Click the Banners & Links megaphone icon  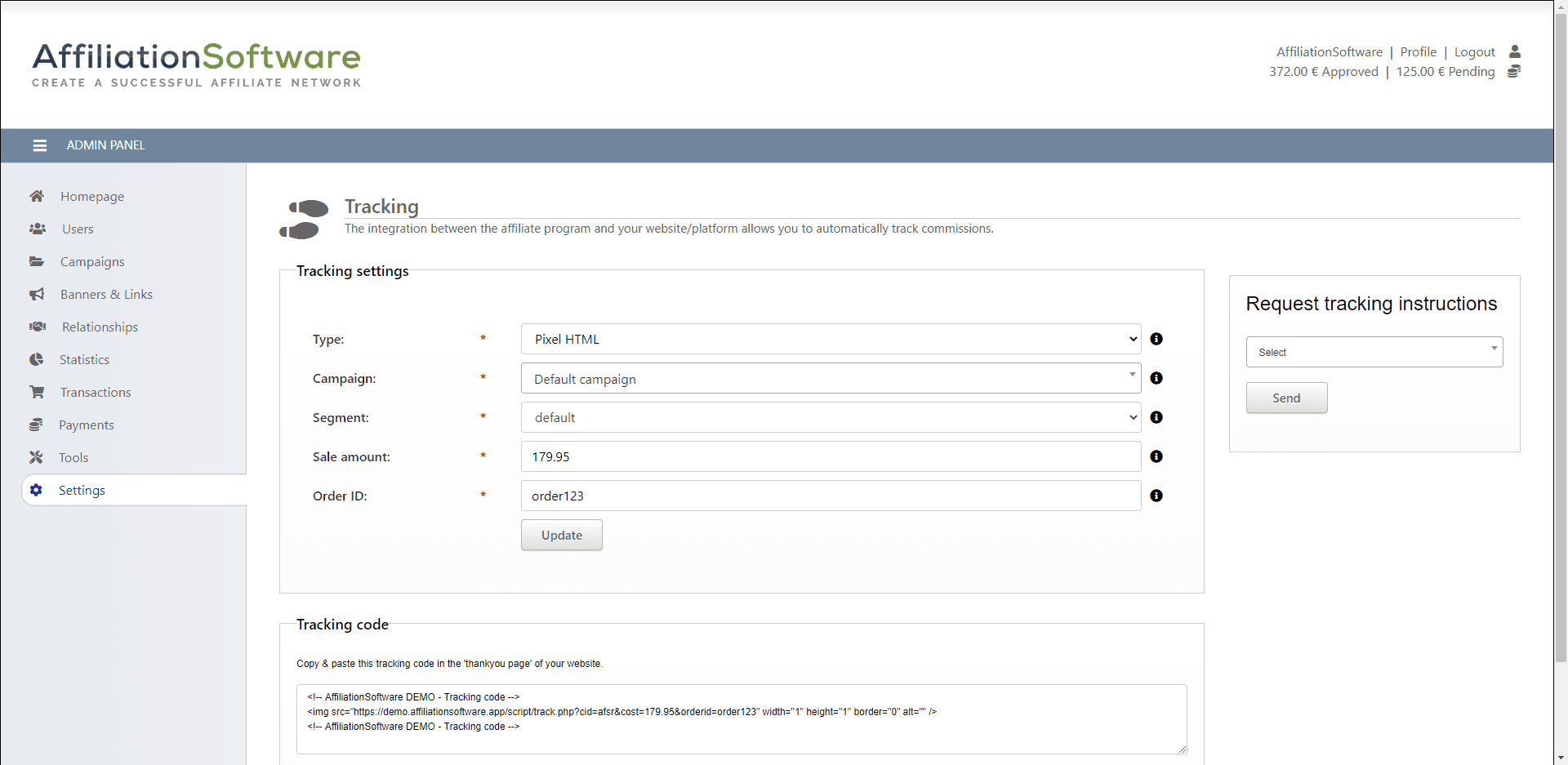click(x=37, y=294)
